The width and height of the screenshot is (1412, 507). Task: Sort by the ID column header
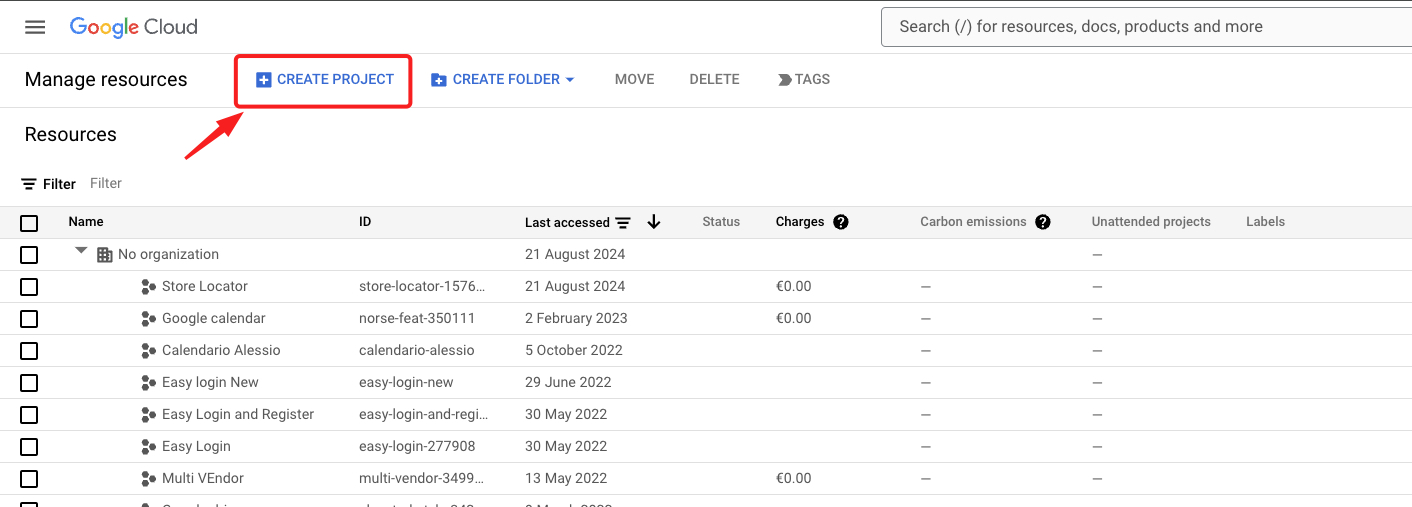click(365, 222)
